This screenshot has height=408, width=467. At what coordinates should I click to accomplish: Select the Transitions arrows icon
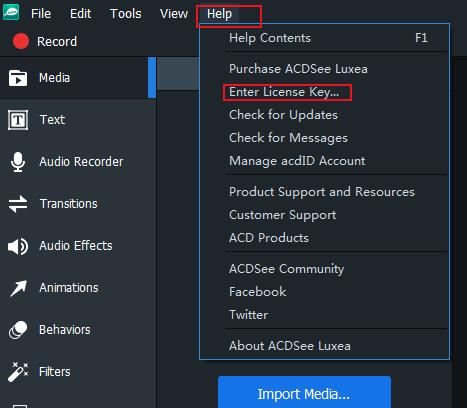(x=18, y=204)
